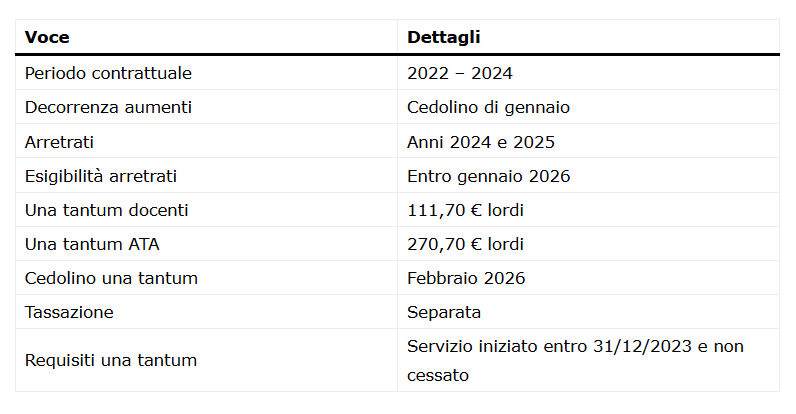Select the "Decorrenza aumenti" row label
The width and height of the screenshot is (796, 414).
[108, 107]
